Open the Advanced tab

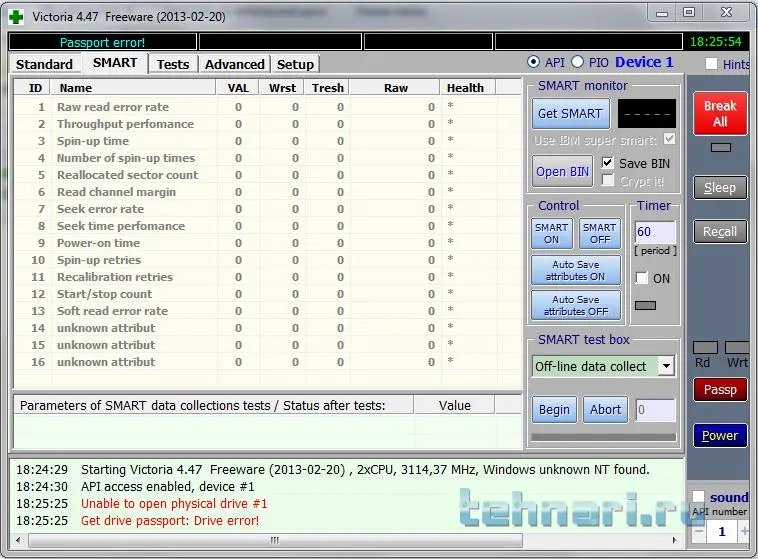(234, 64)
